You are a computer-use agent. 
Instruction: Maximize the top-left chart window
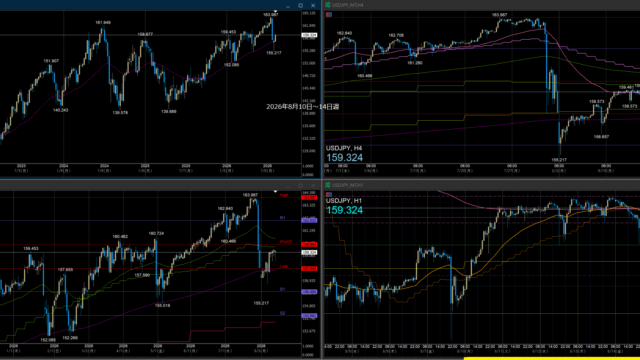300,5
